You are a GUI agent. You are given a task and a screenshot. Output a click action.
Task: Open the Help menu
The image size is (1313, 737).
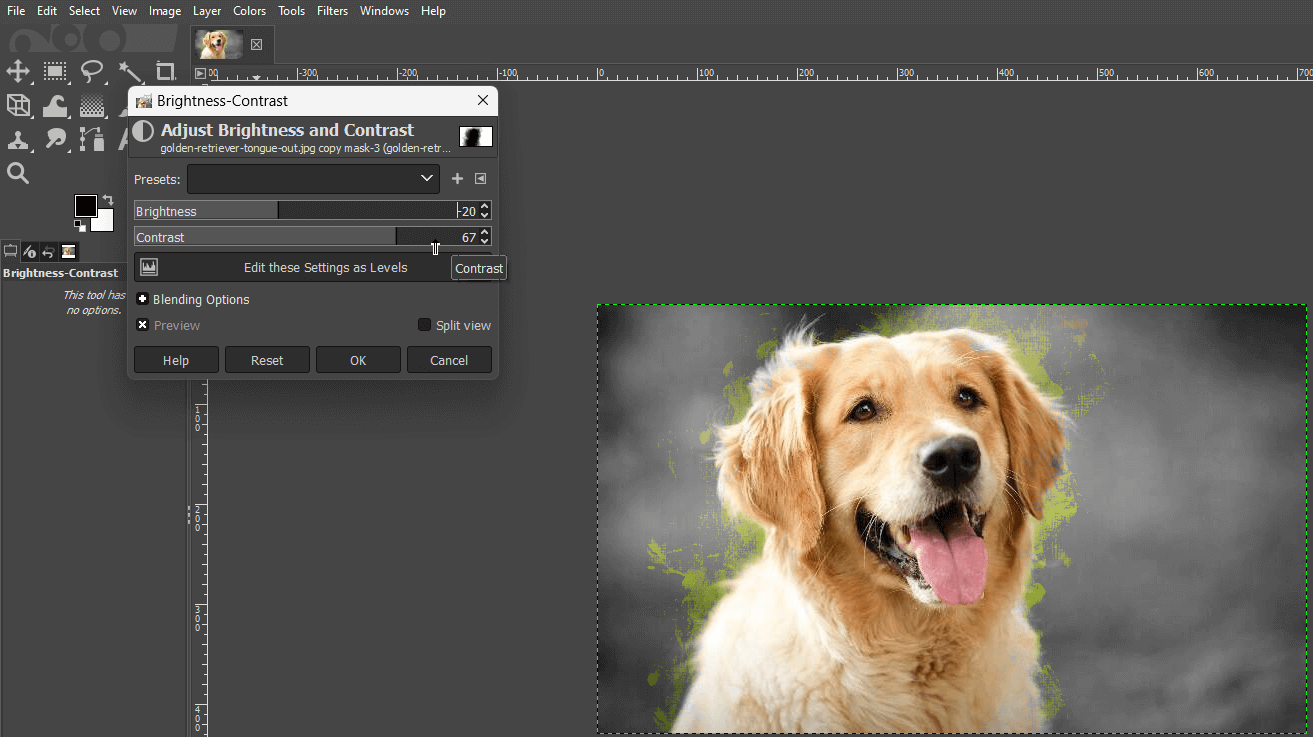(433, 11)
